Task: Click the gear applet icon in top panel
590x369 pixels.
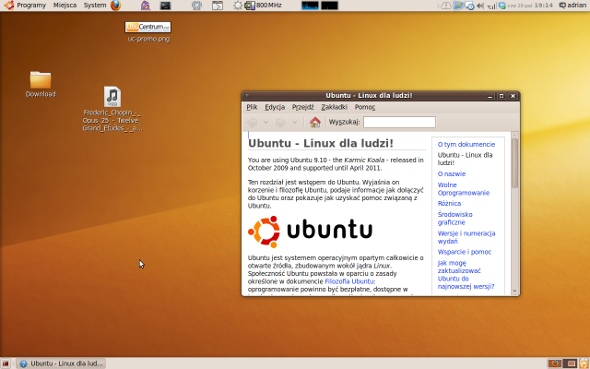Action: pyautogui.click(x=237, y=6)
